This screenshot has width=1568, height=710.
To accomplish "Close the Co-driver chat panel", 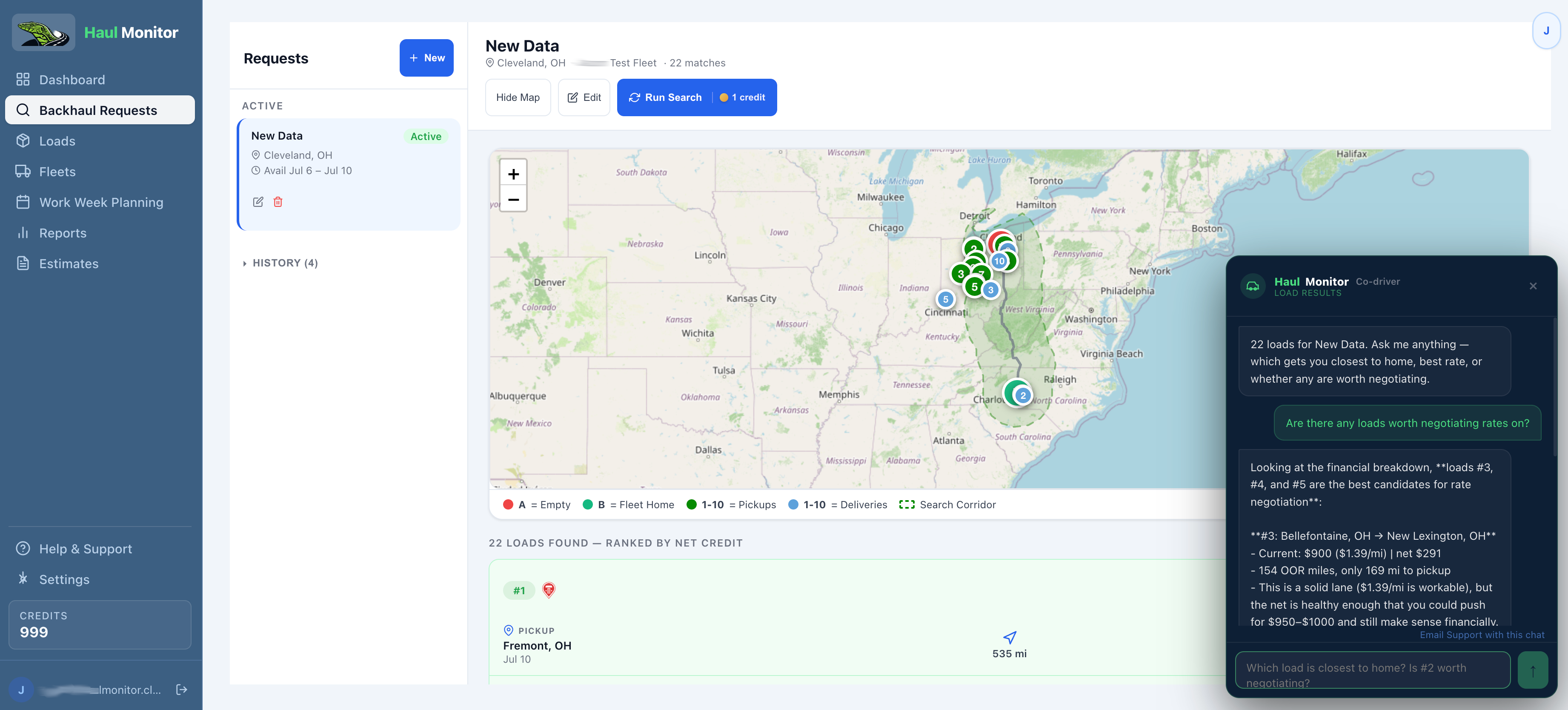I will click(1533, 286).
